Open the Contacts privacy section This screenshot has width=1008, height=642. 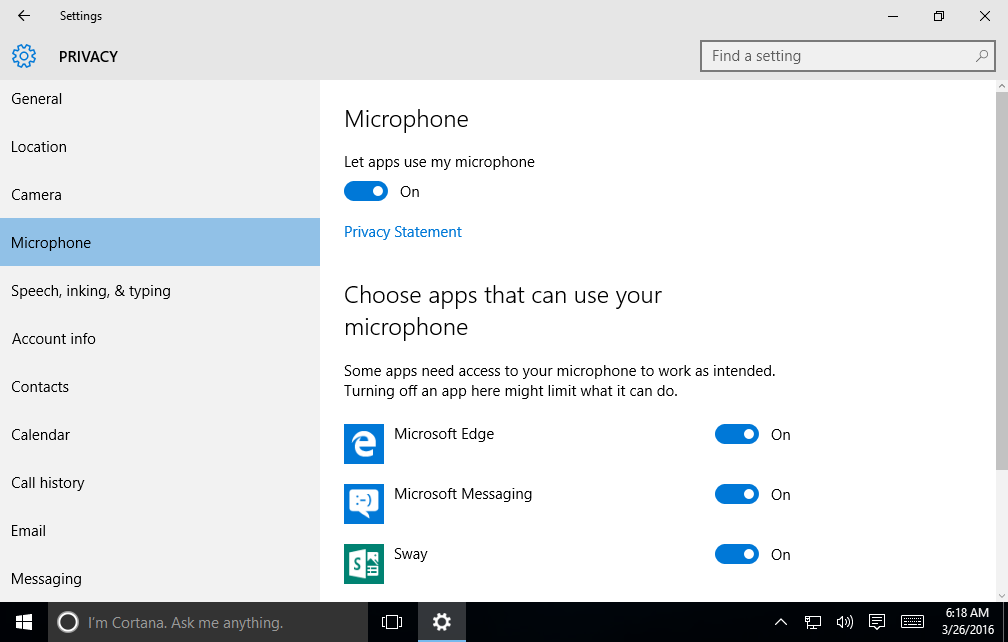tap(159, 387)
